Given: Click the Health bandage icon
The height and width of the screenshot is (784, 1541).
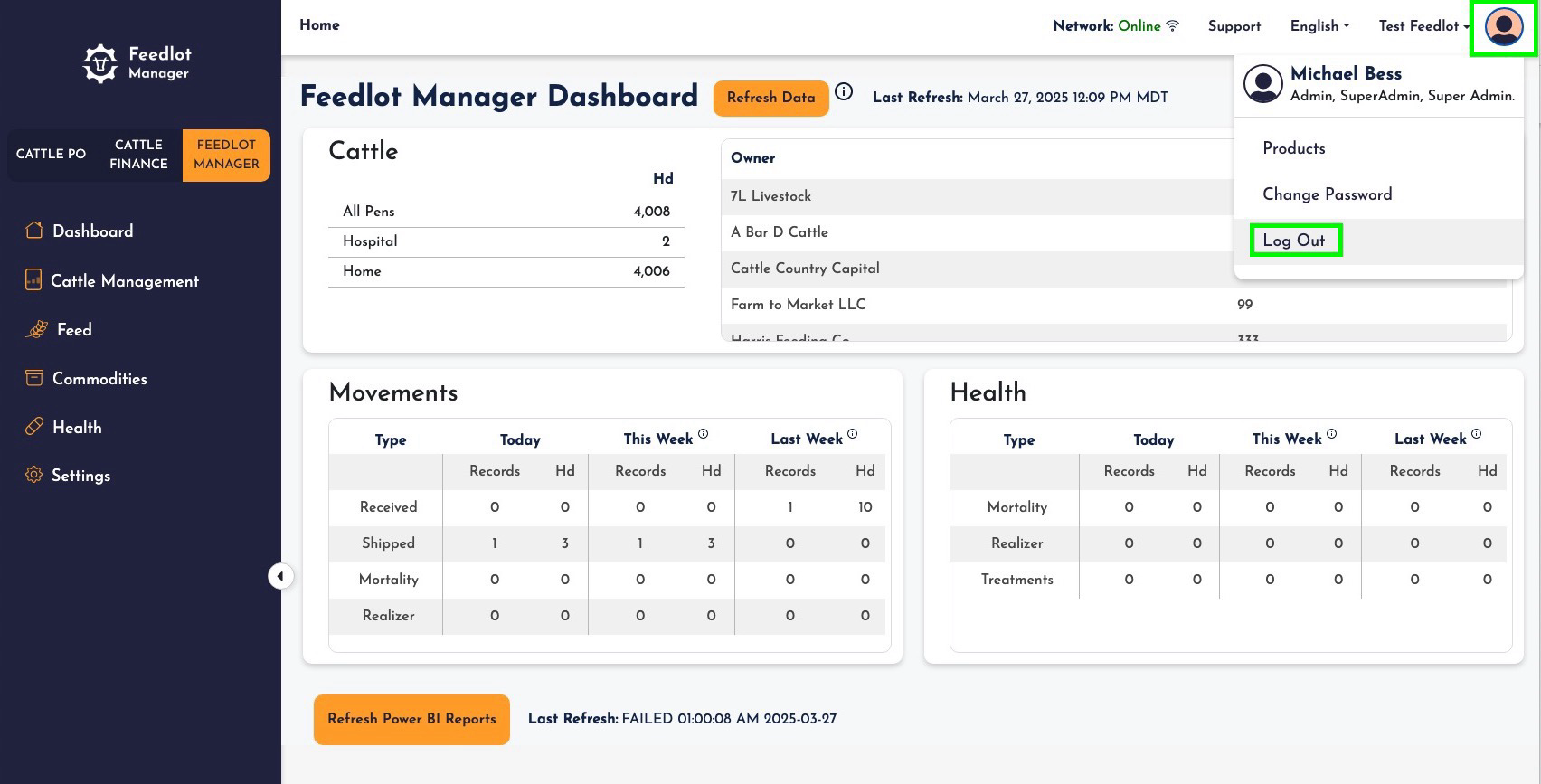Looking at the screenshot, I should [x=34, y=426].
